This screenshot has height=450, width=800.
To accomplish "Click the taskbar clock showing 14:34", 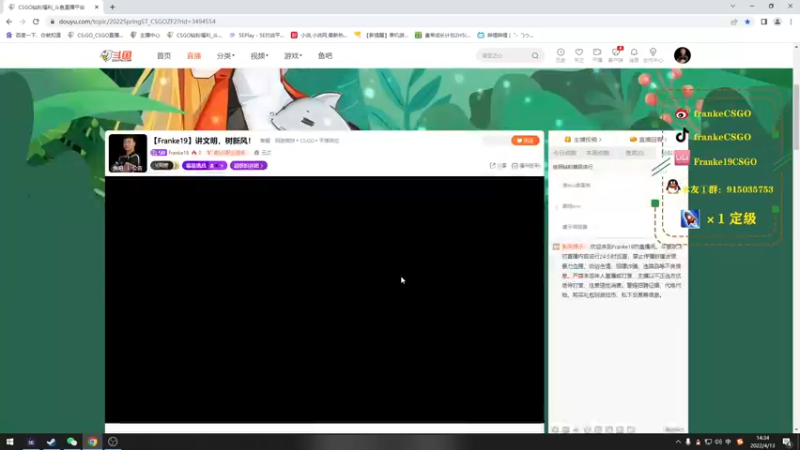I will pyautogui.click(x=762, y=442).
